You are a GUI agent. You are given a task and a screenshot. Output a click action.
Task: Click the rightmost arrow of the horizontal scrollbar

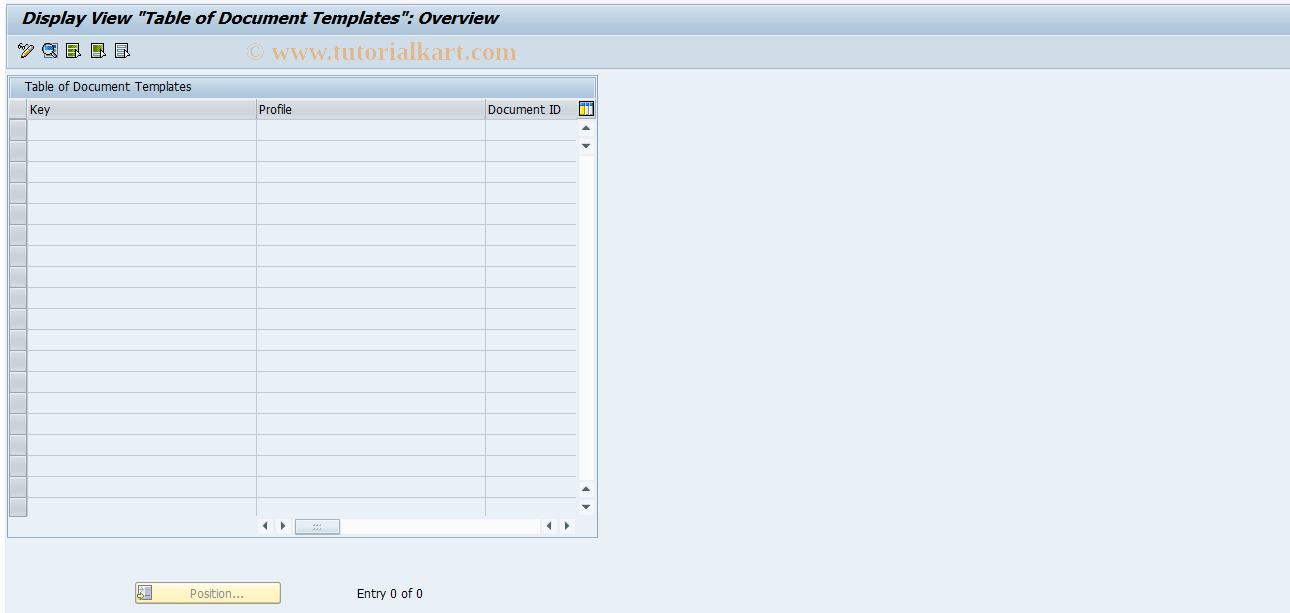(x=568, y=526)
